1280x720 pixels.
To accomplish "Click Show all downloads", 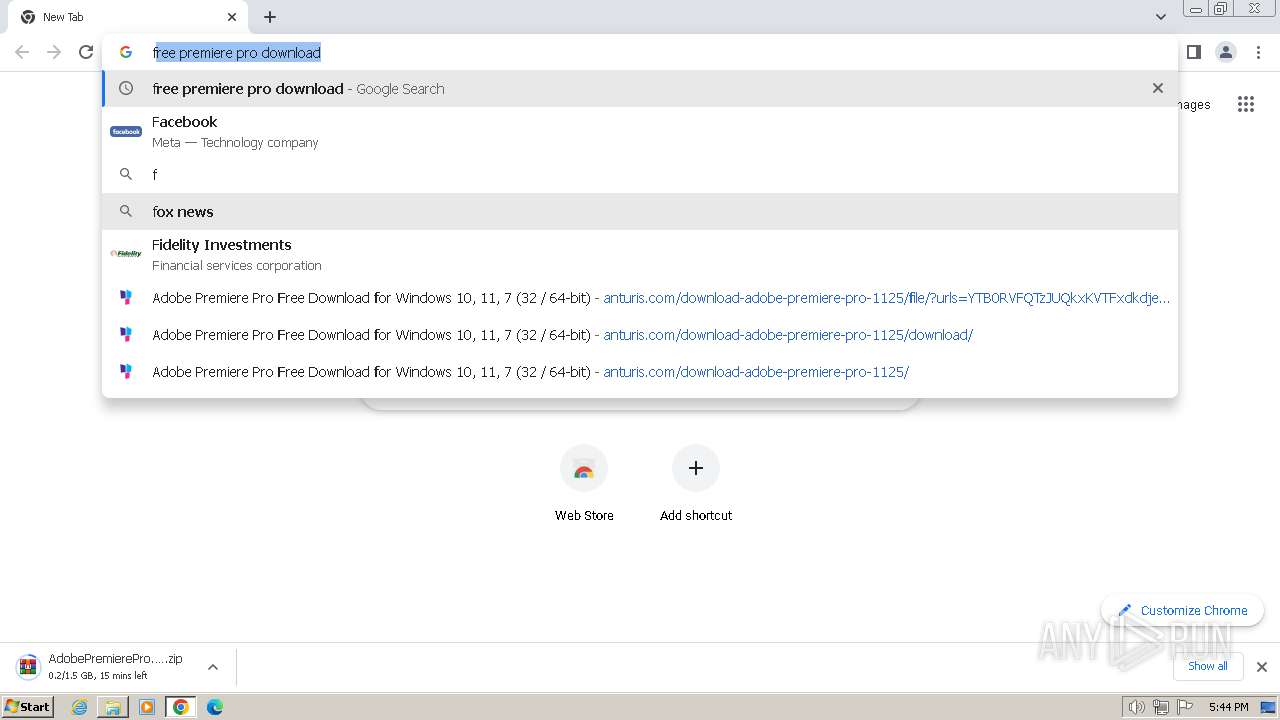I will 1208,666.
